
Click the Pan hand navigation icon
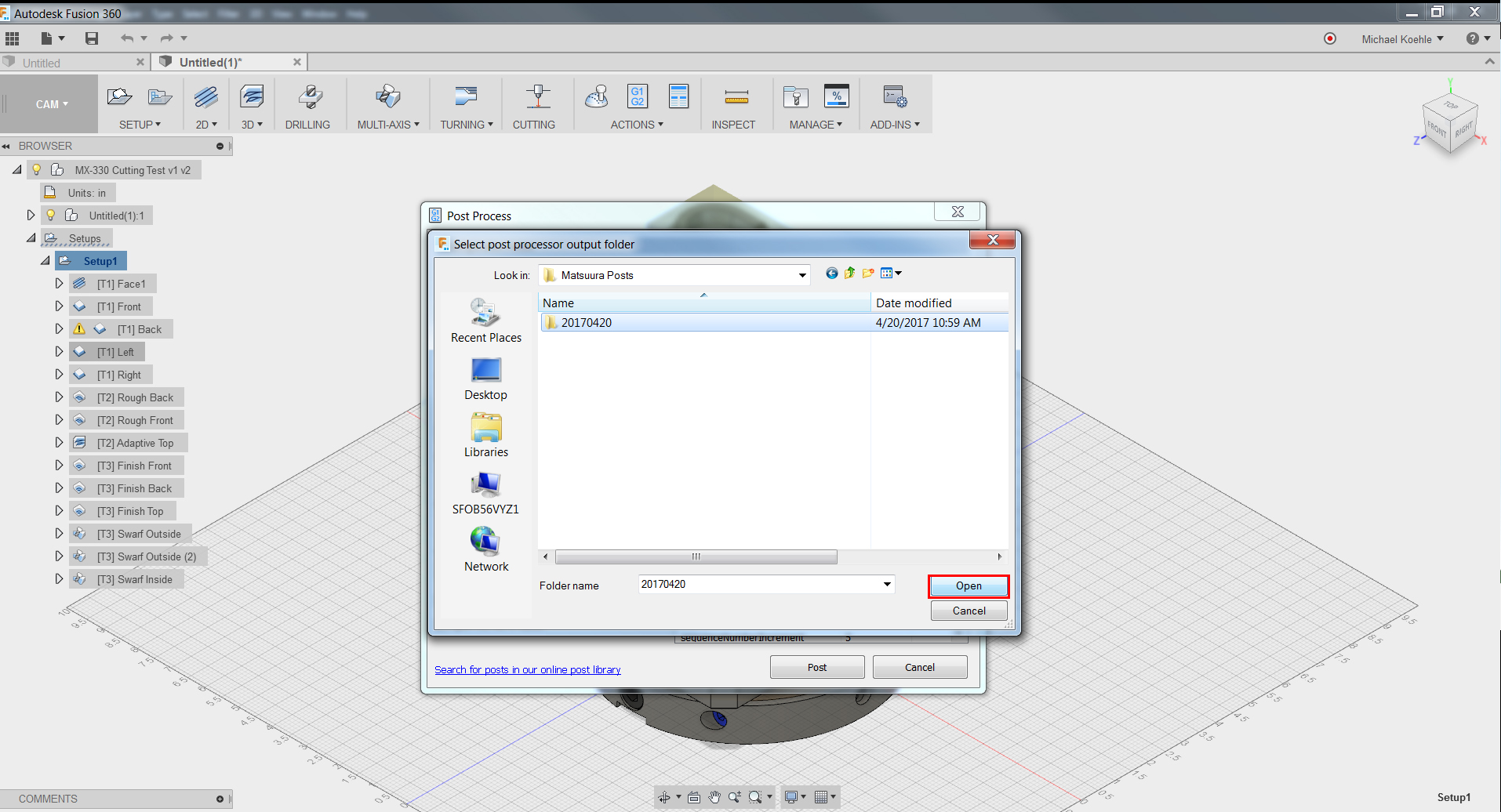pos(714,797)
